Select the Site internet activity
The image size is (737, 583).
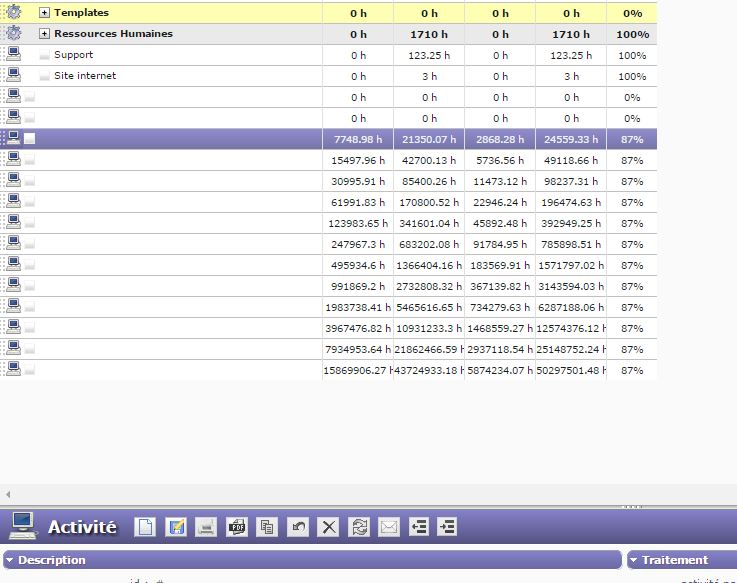pyautogui.click(x=85, y=76)
